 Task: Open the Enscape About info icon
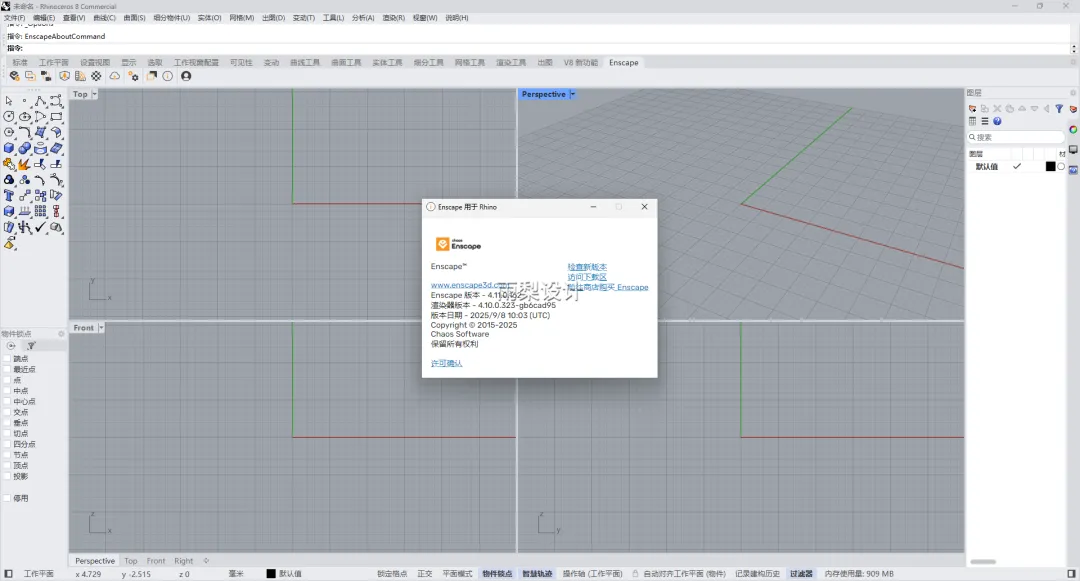coord(167,76)
